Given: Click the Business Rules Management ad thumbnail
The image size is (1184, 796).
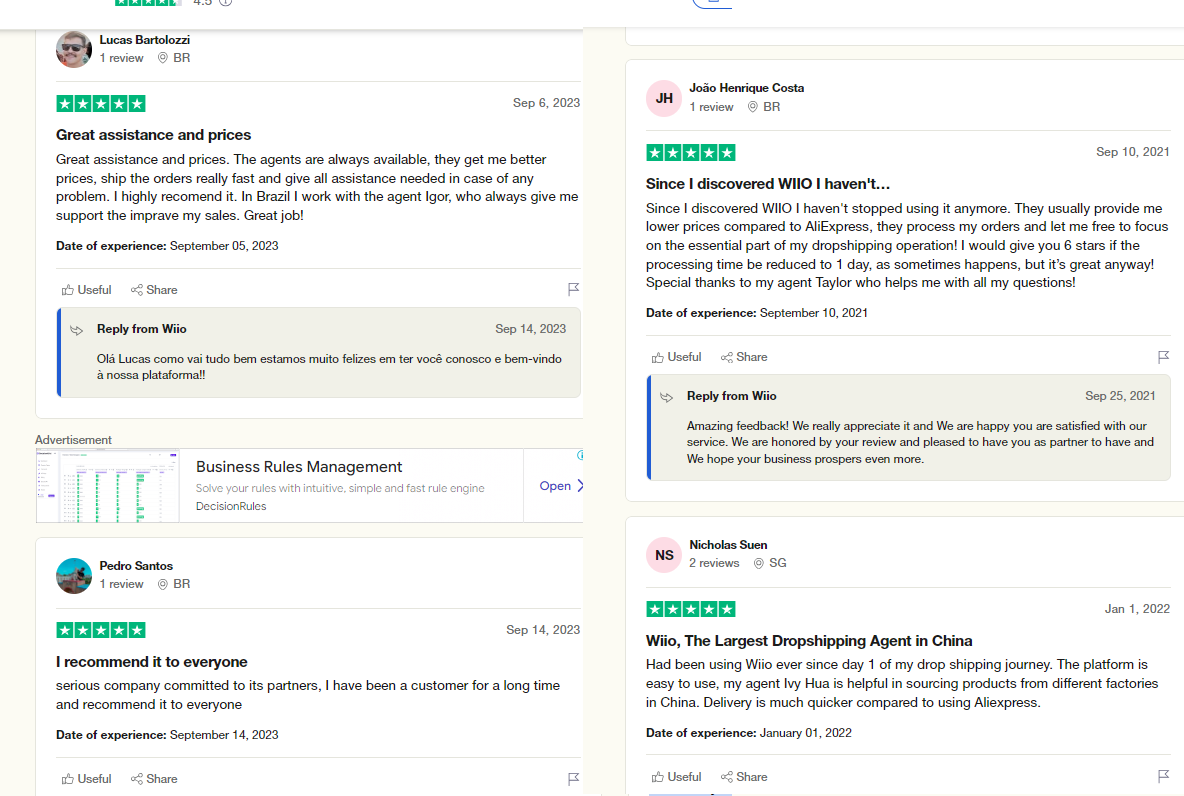Looking at the screenshot, I should pos(108,486).
